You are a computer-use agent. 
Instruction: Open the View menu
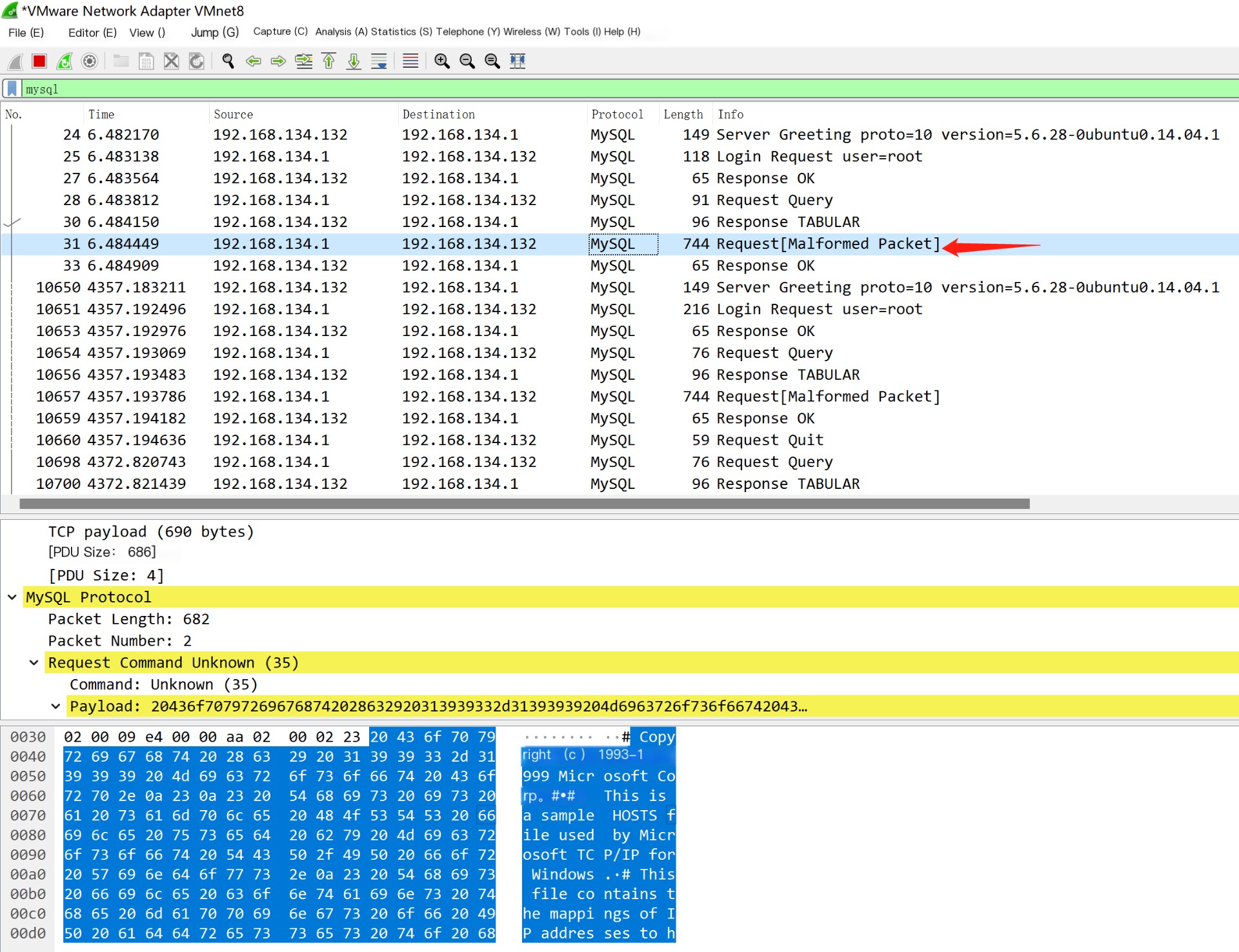pos(147,32)
